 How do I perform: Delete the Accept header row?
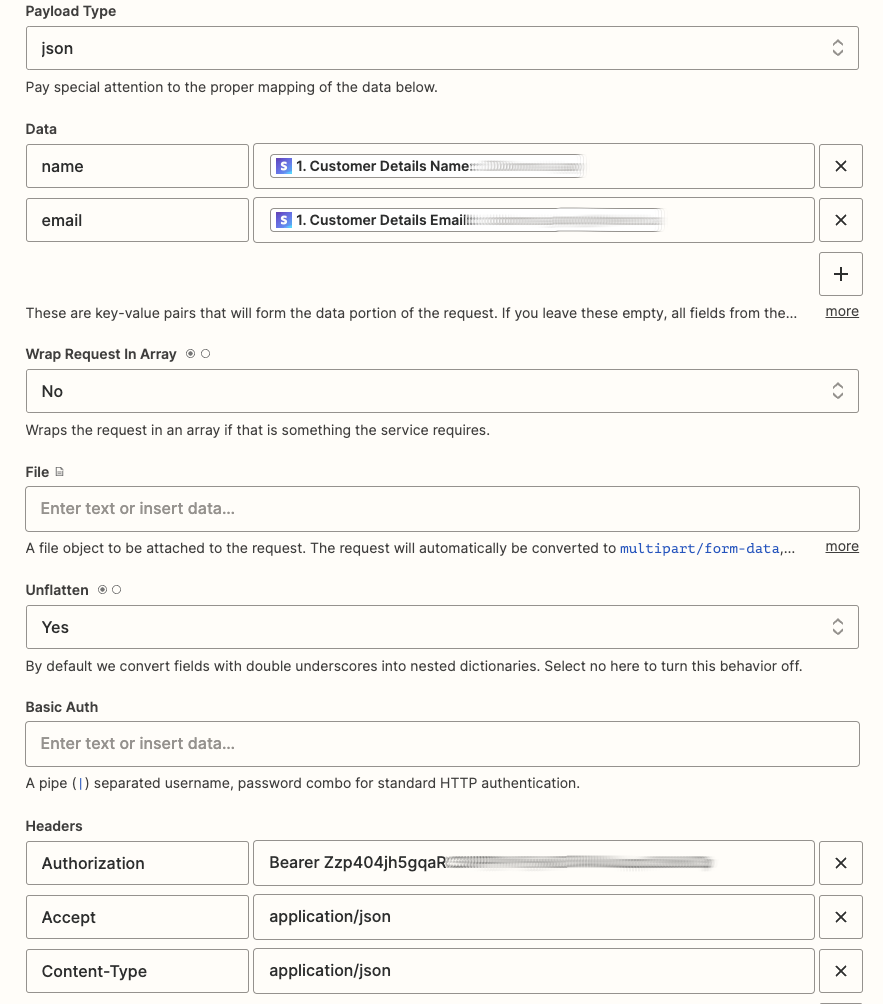point(840,917)
